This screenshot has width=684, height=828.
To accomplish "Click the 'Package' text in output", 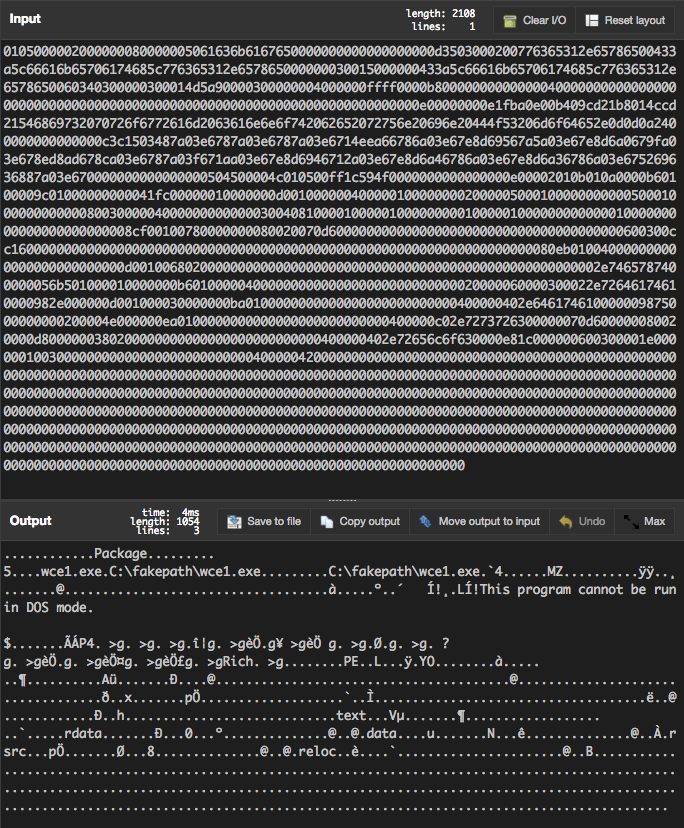I will point(123,553).
